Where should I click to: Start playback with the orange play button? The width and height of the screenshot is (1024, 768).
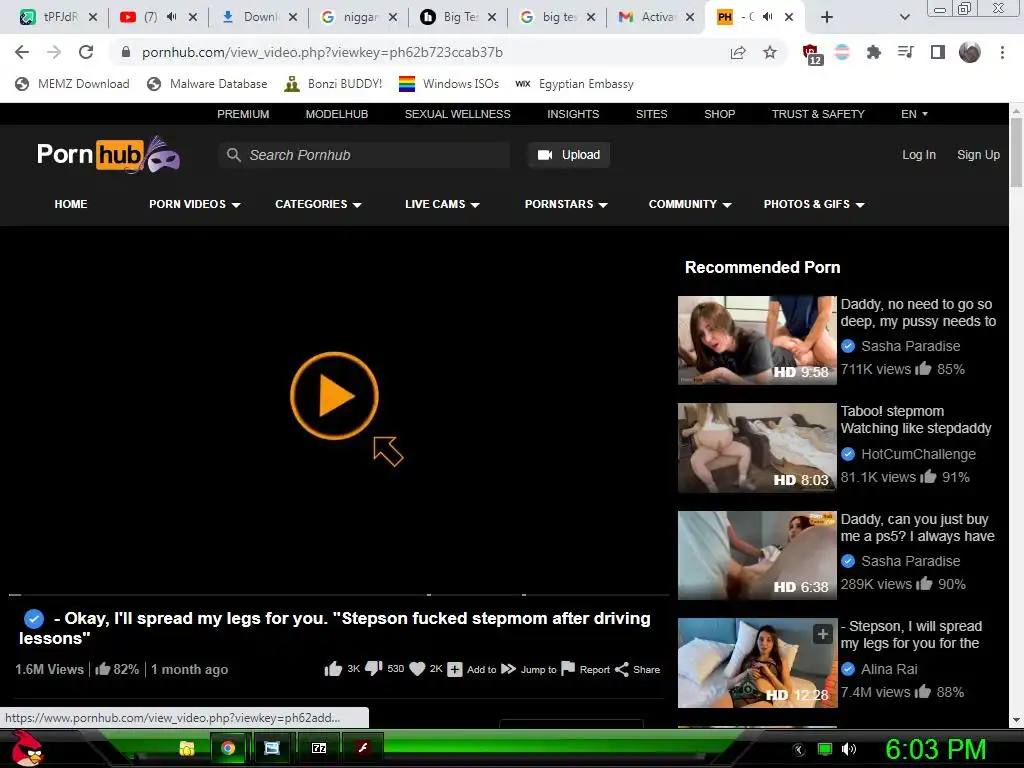[334, 396]
